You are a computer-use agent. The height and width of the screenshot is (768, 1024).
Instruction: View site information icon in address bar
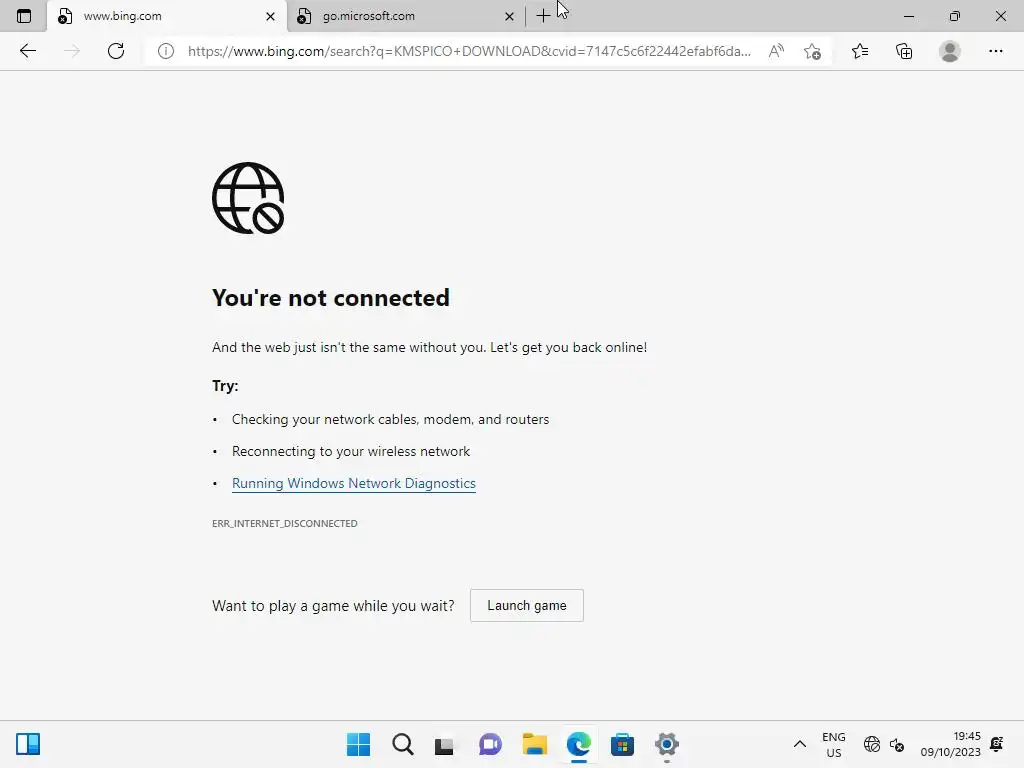166,51
